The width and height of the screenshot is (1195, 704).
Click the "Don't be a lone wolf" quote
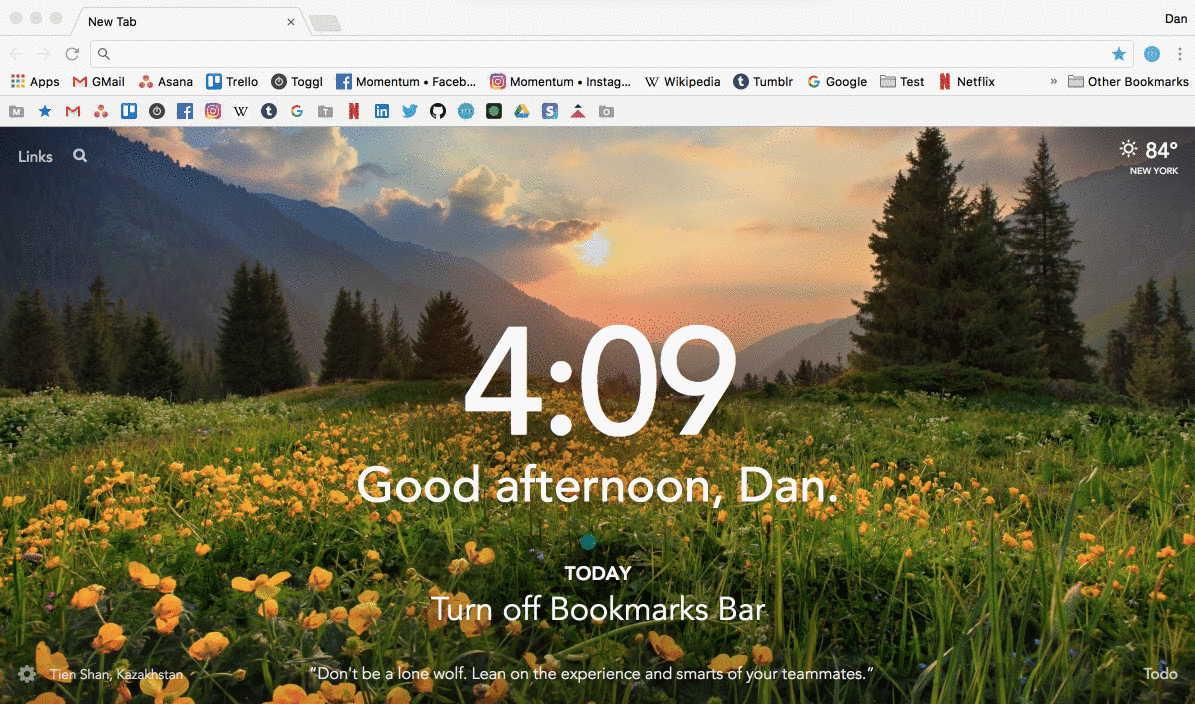coord(591,674)
